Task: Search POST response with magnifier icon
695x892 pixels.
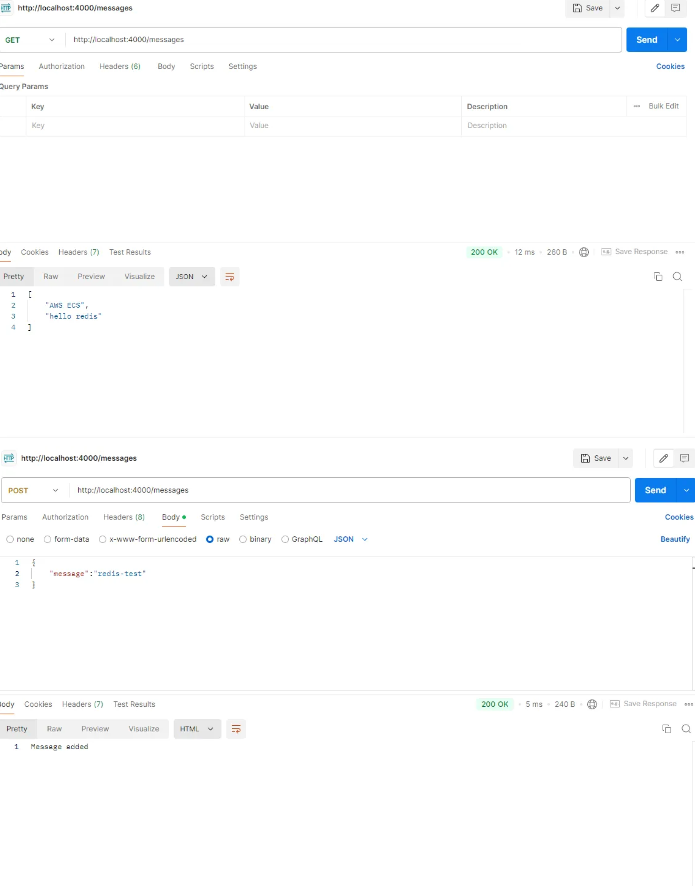Action: click(x=686, y=729)
